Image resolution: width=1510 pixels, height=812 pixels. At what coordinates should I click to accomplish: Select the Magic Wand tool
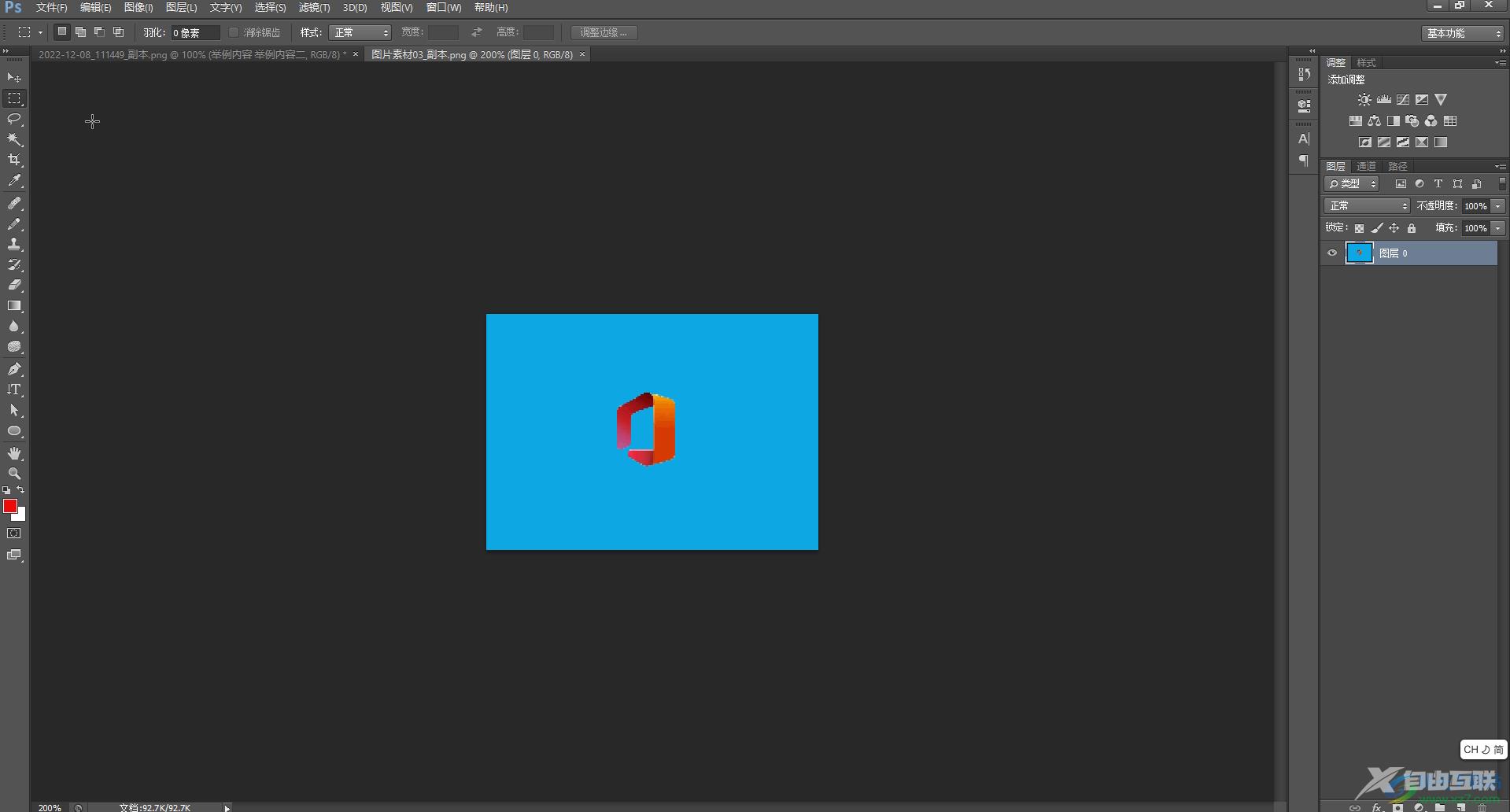click(14, 139)
